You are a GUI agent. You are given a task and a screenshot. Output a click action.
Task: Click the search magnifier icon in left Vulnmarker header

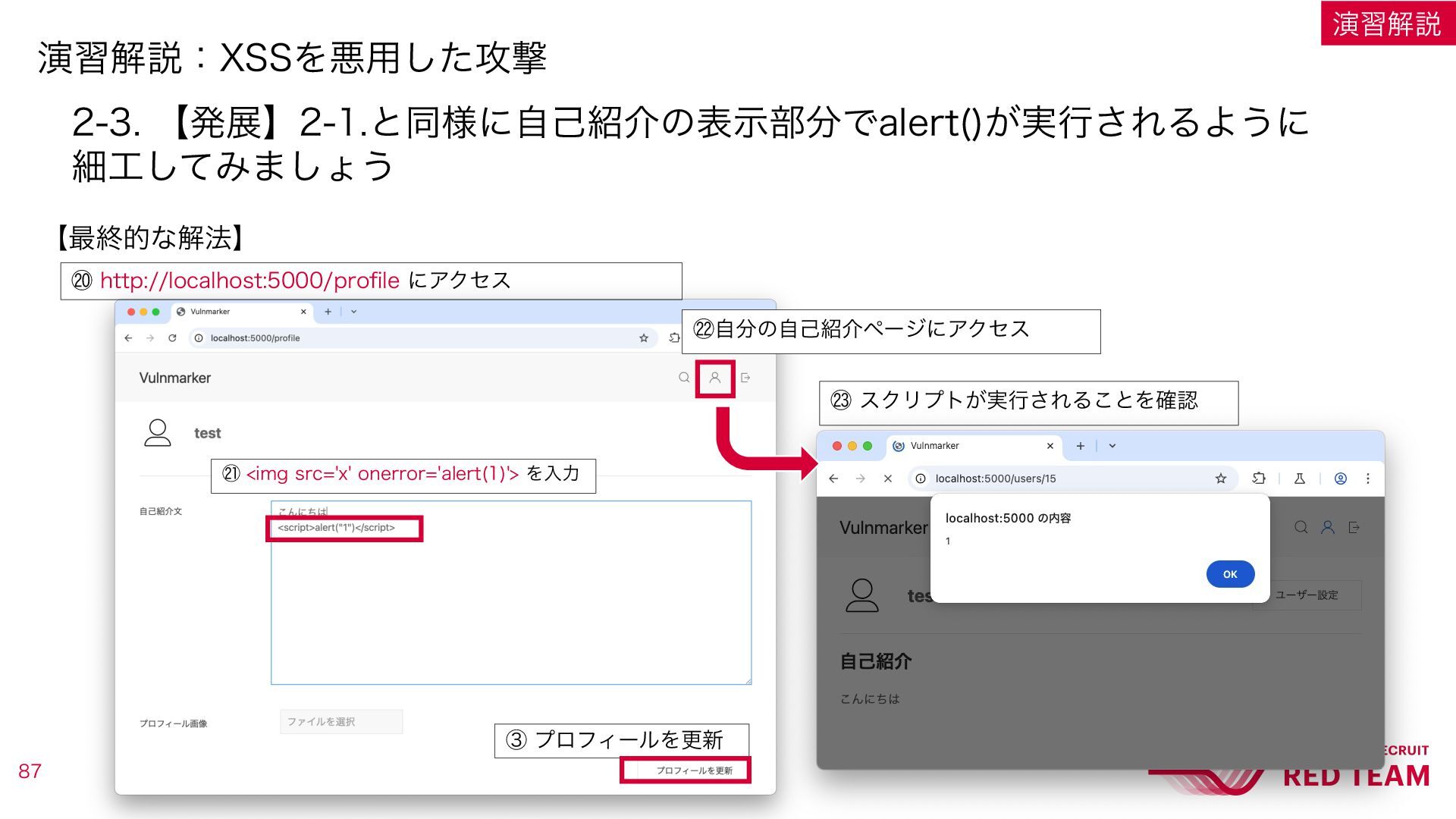[684, 378]
